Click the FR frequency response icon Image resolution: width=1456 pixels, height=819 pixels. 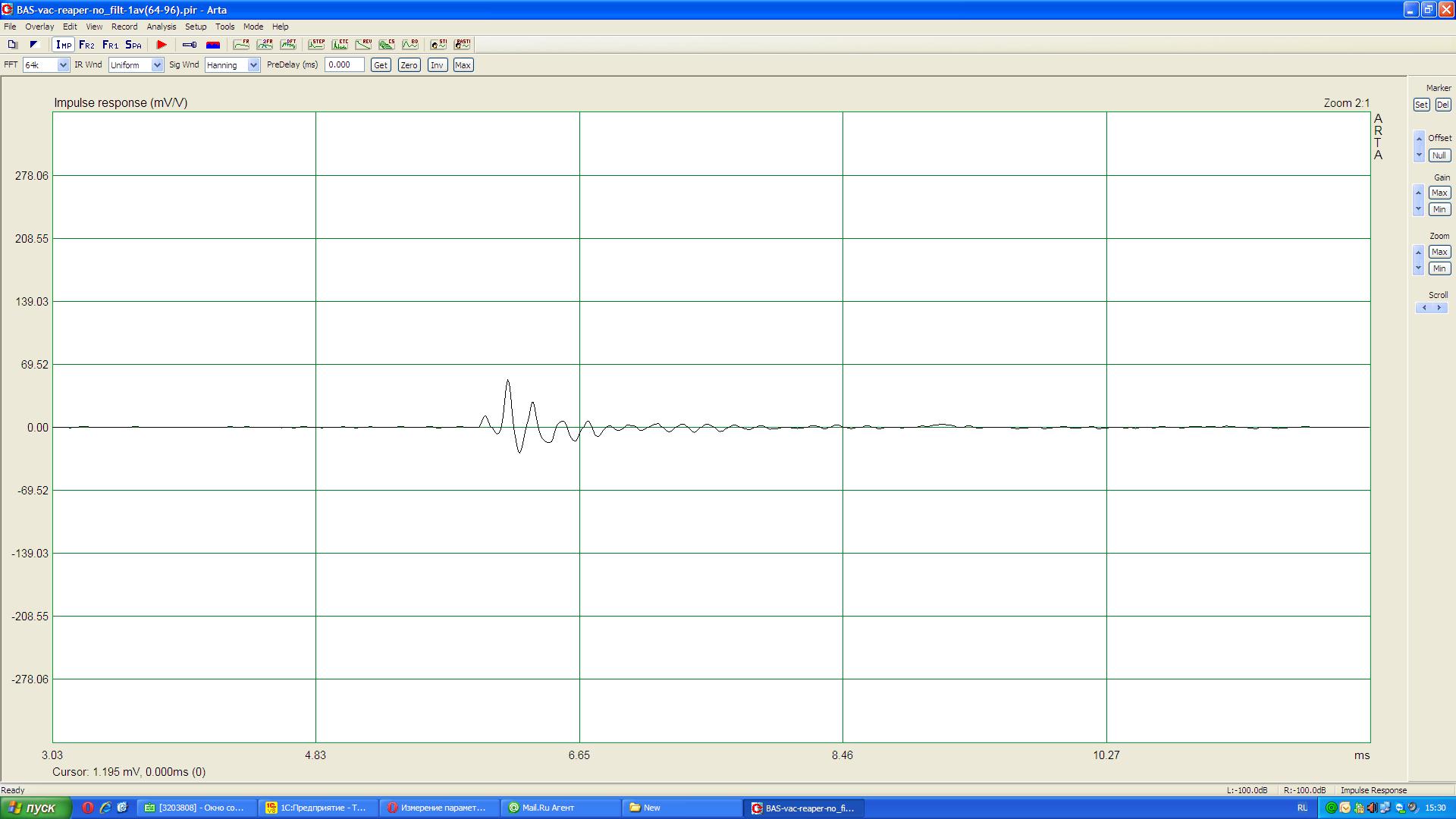coord(241,45)
